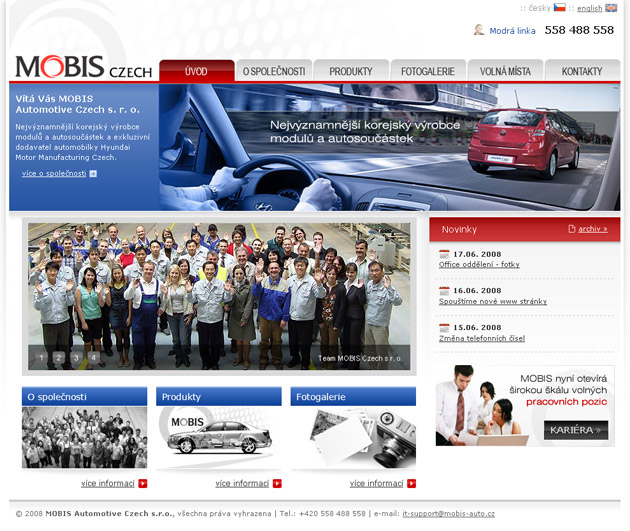Viewport: 630px width, 531px height.
Task: Open Spouštíme nové www stránky news
Action: pyautogui.click(x=493, y=301)
